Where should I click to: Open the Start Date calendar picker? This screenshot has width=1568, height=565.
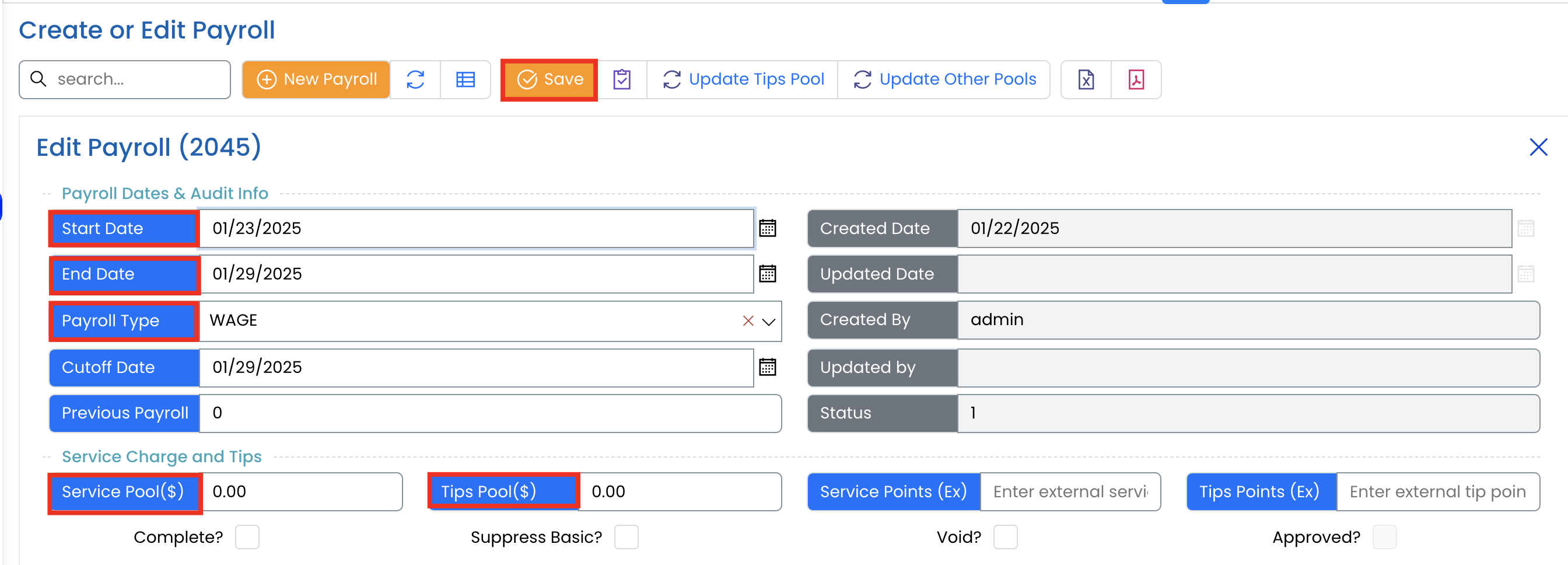point(768,228)
